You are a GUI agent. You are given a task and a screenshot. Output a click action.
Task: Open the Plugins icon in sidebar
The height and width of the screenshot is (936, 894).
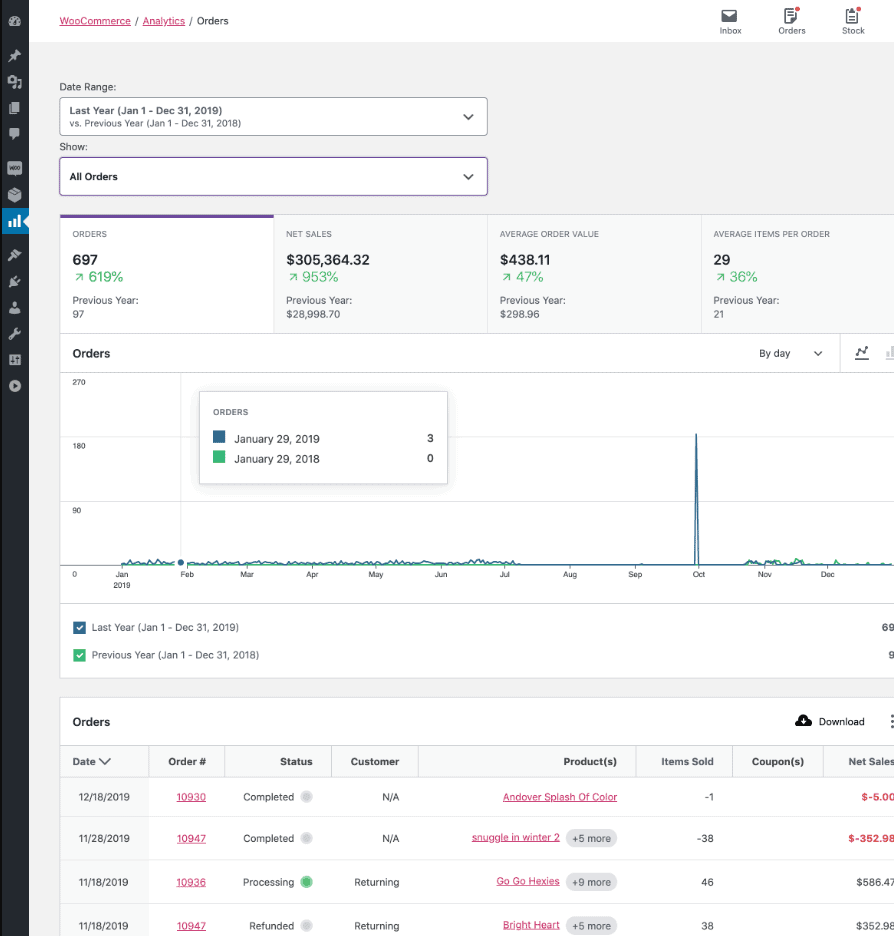14,281
